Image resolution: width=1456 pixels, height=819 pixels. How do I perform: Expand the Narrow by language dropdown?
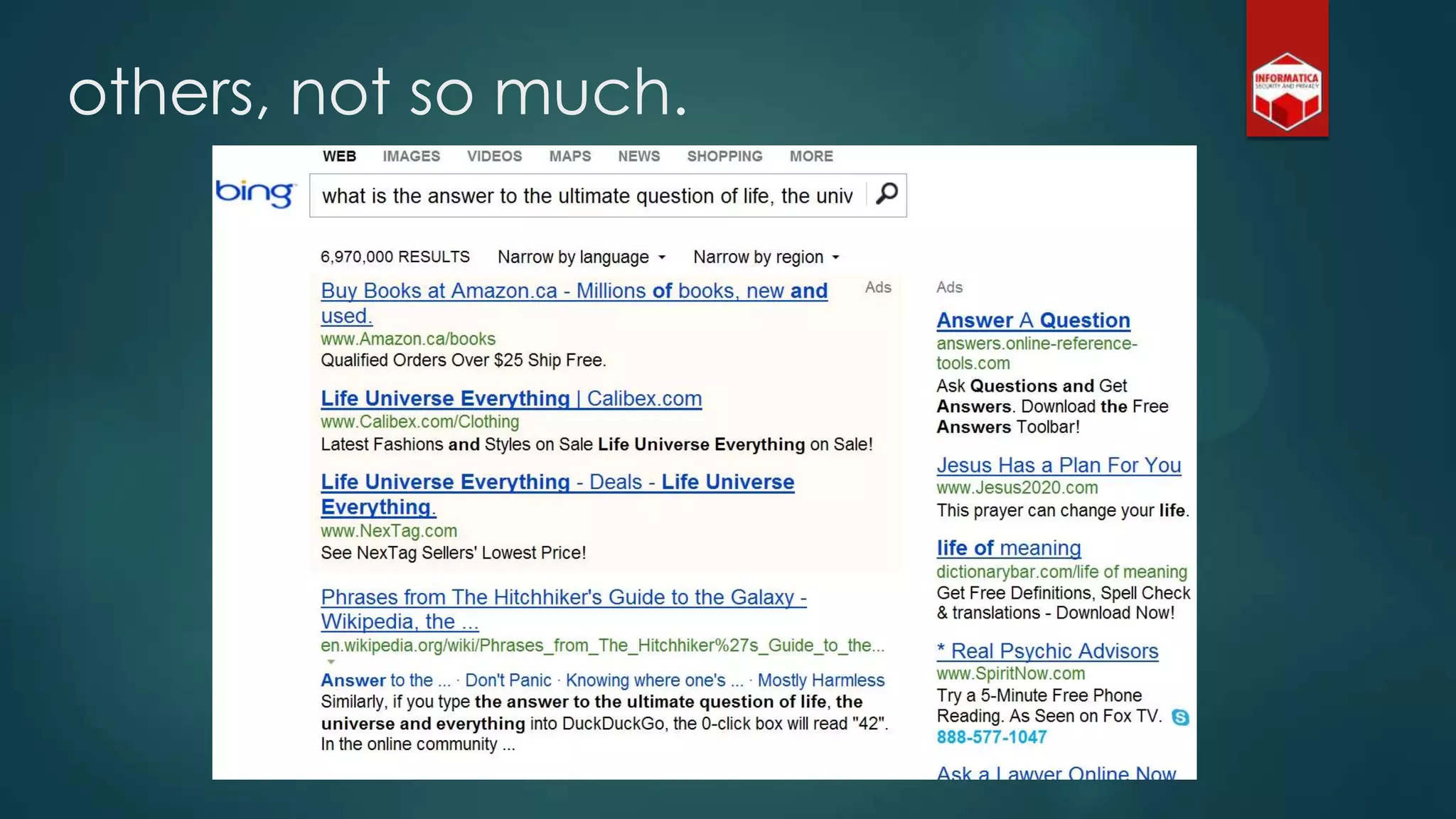(x=582, y=257)
